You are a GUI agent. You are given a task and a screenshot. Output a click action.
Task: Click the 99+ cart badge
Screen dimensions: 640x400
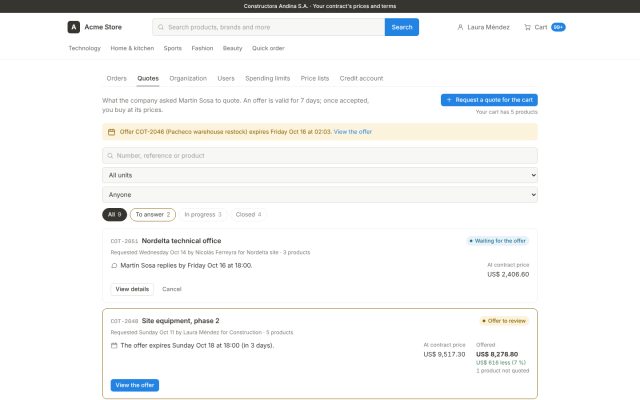(x=558, y=27)
